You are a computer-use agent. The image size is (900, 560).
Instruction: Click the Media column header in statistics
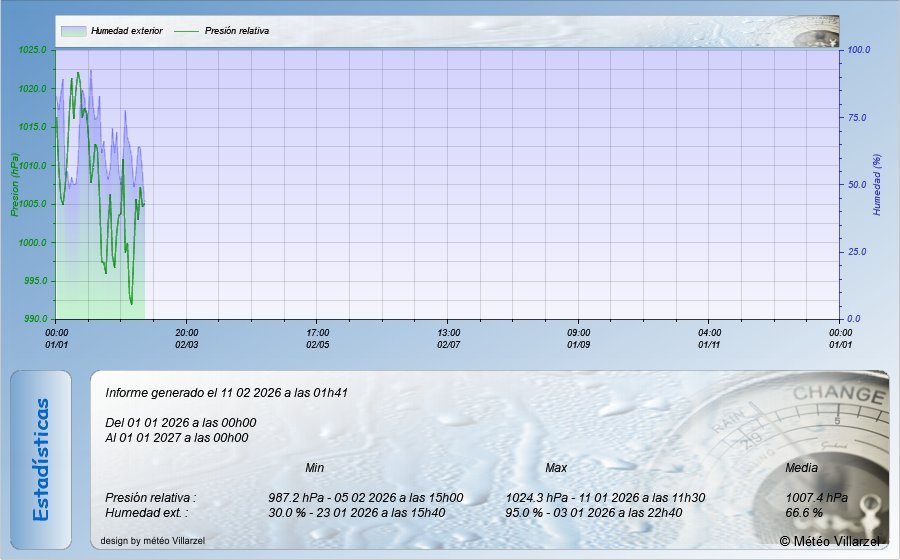click(x=801, y=468)
